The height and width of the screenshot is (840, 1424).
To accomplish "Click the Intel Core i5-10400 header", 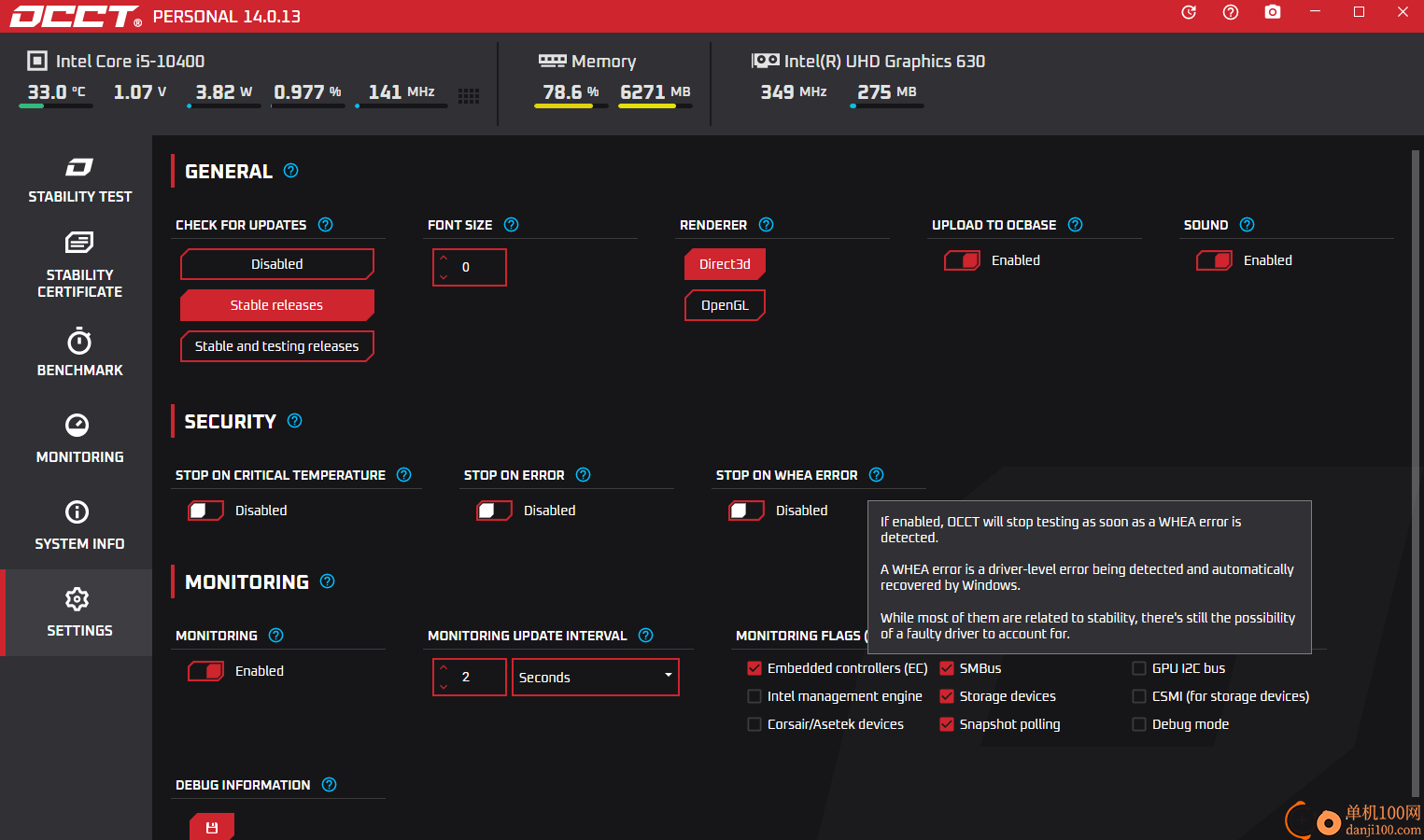I will click(x=116, y=61).
